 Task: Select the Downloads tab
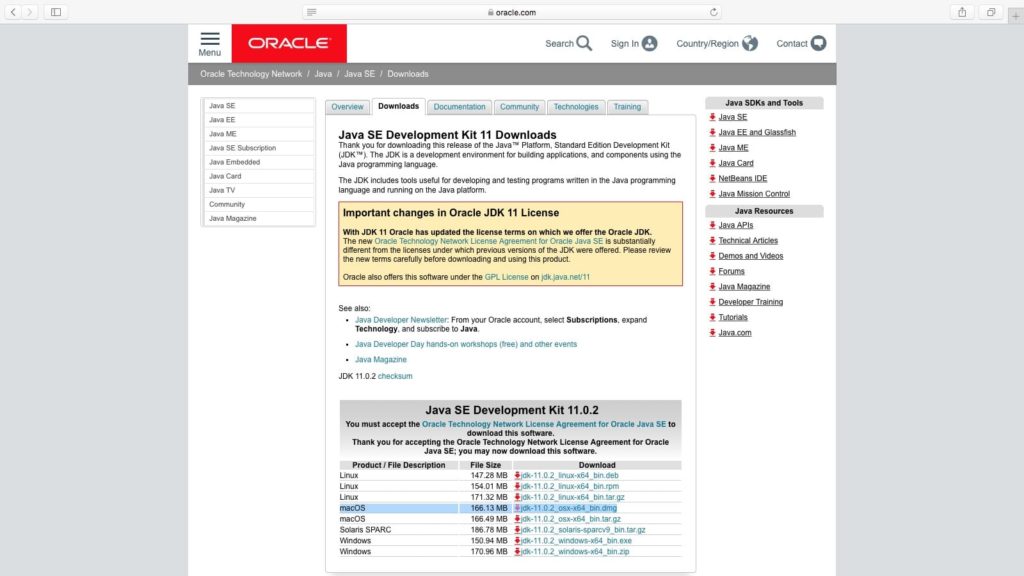click(x=398, y=106)
